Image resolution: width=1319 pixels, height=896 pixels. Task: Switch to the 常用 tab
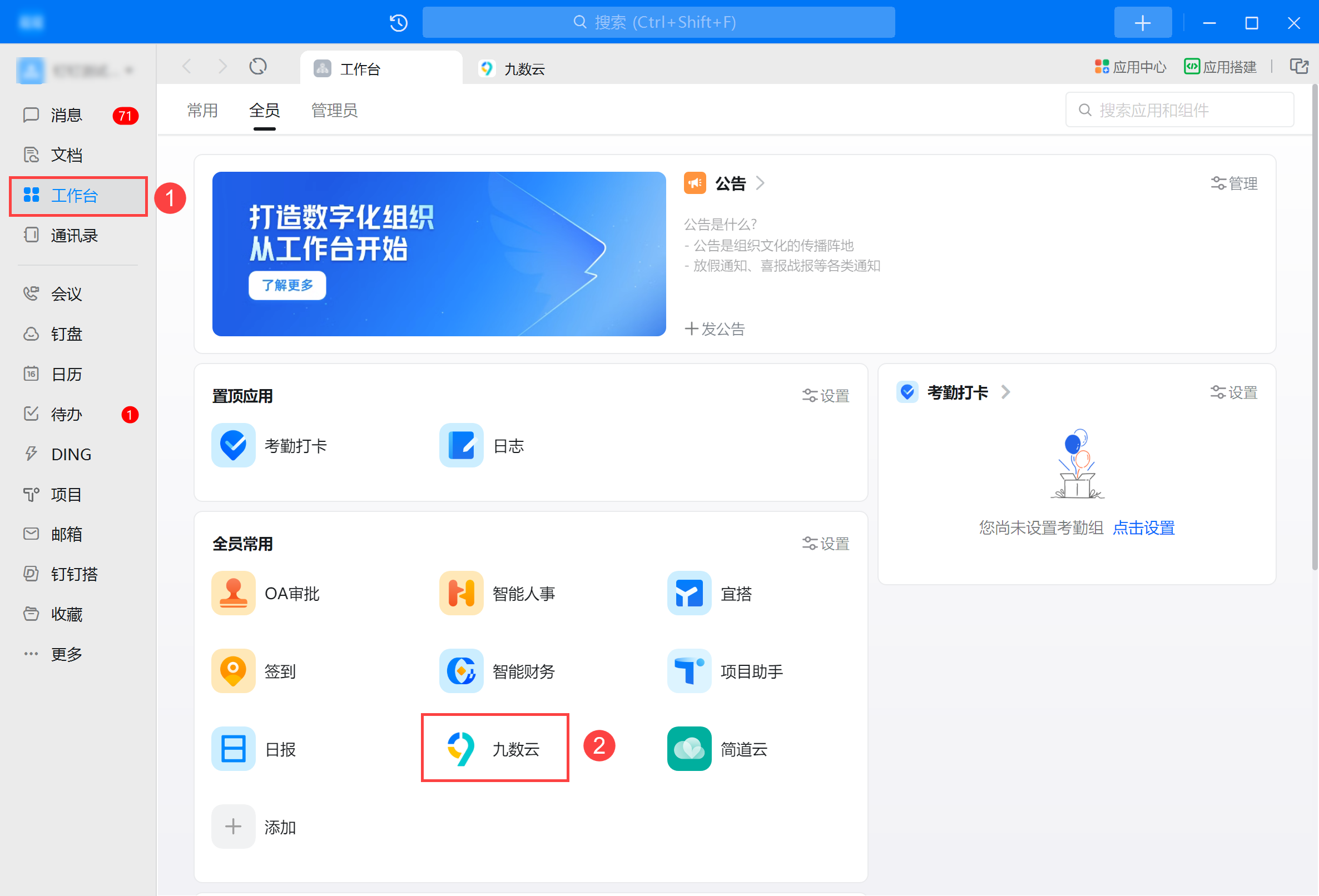(202, 110)
